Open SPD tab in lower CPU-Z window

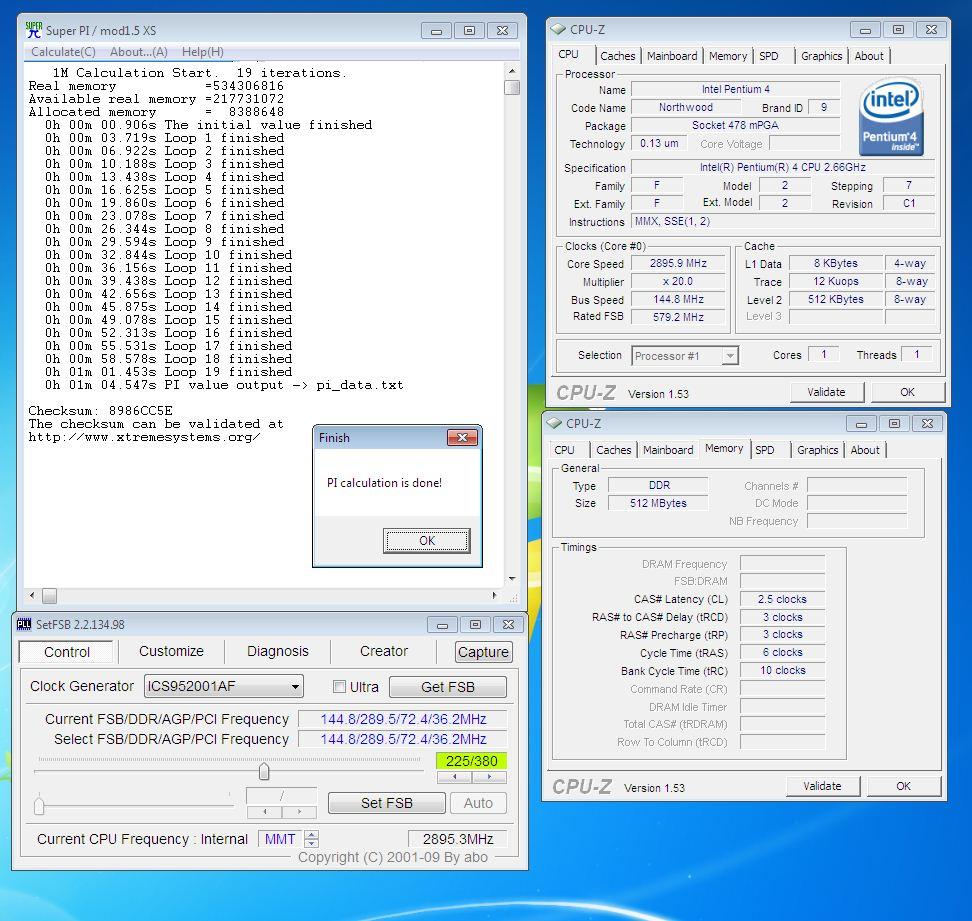coord(765,450)
